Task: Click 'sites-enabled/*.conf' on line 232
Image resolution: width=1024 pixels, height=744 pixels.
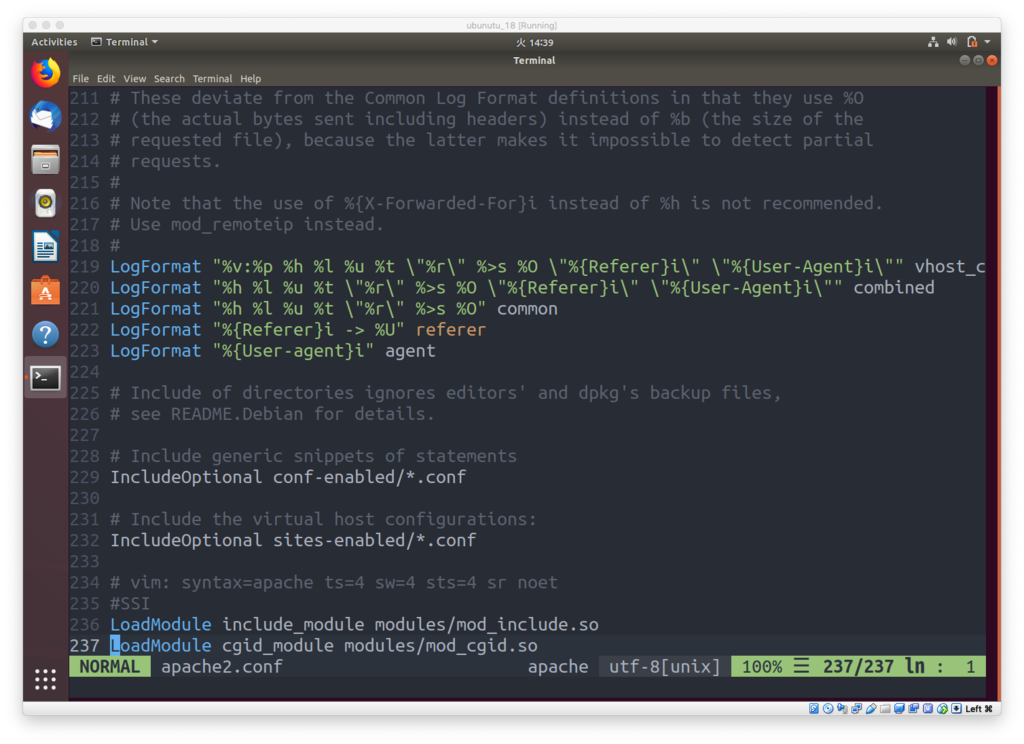Action: (x=374, y=540)
